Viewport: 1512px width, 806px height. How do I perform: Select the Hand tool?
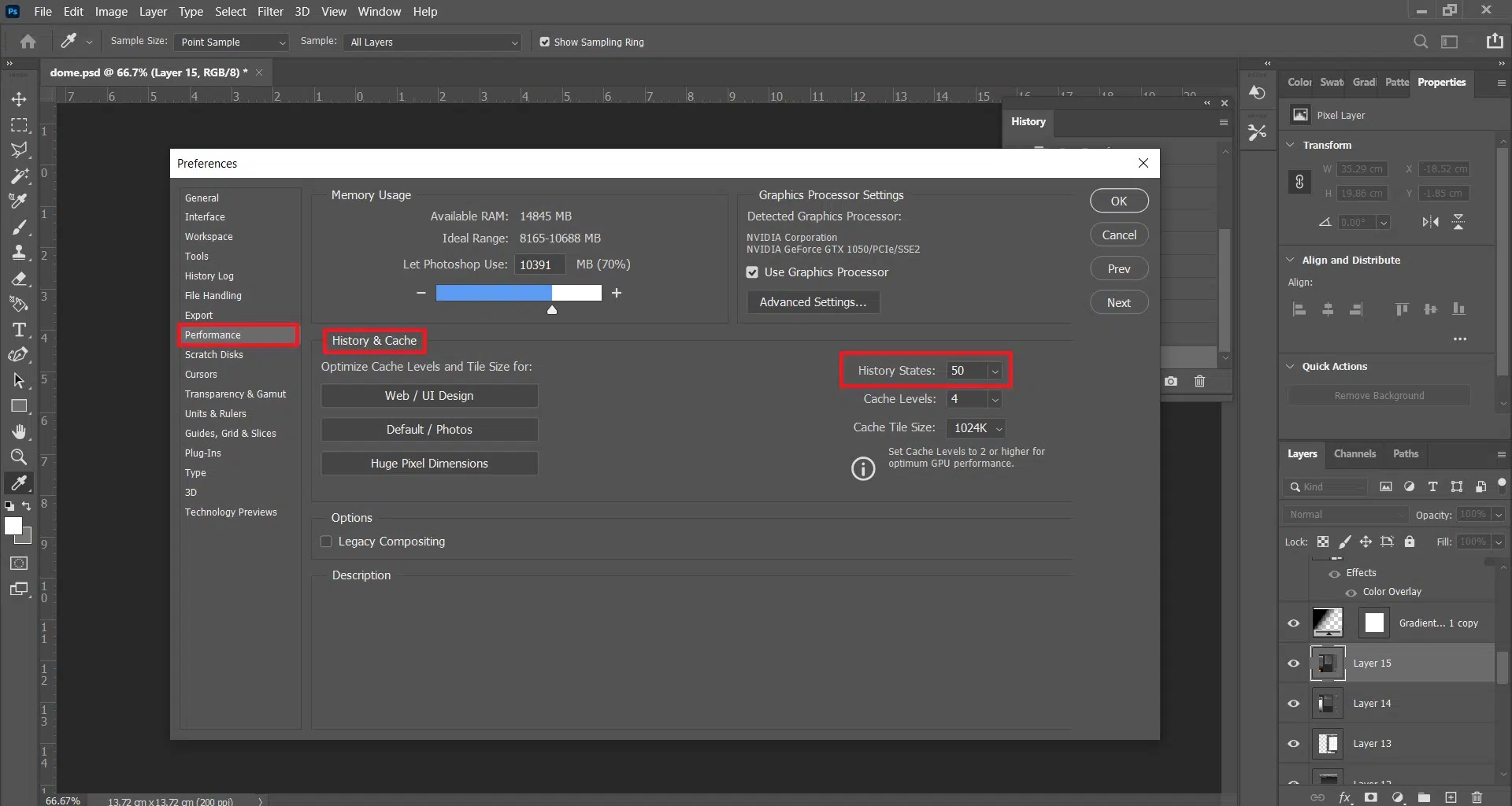point(19,431)
